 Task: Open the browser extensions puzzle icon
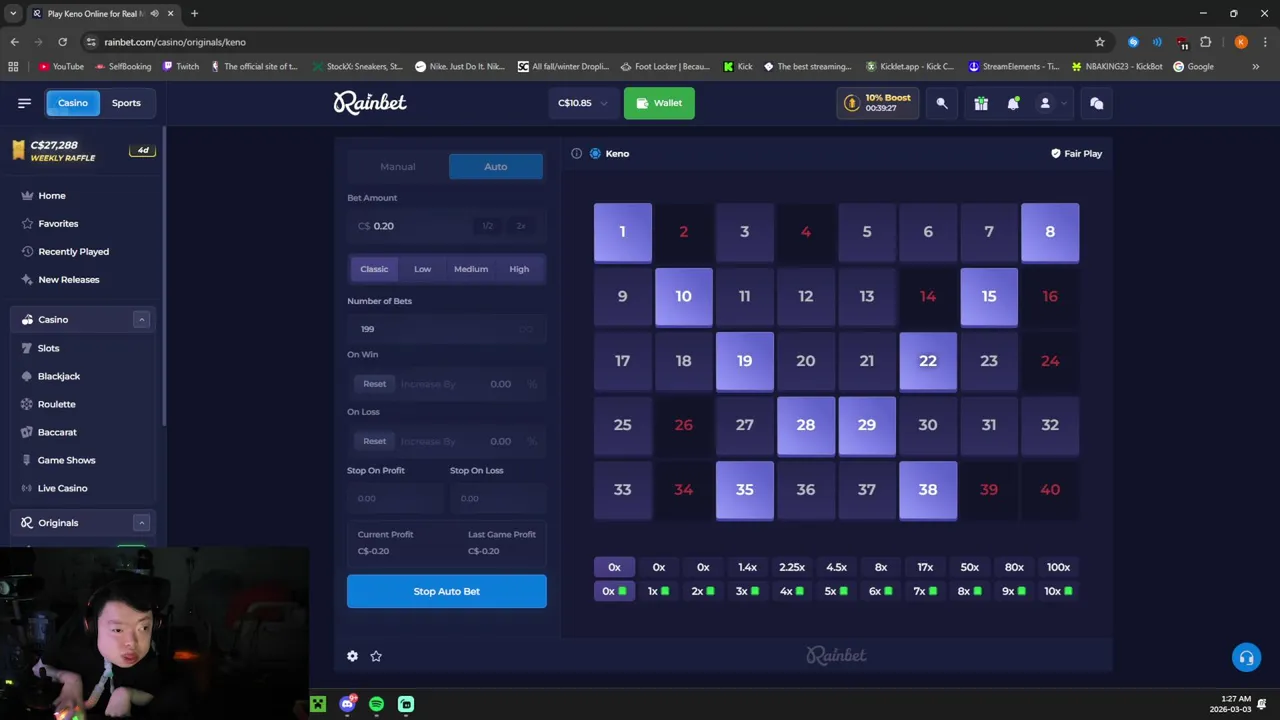(1205, 42)
